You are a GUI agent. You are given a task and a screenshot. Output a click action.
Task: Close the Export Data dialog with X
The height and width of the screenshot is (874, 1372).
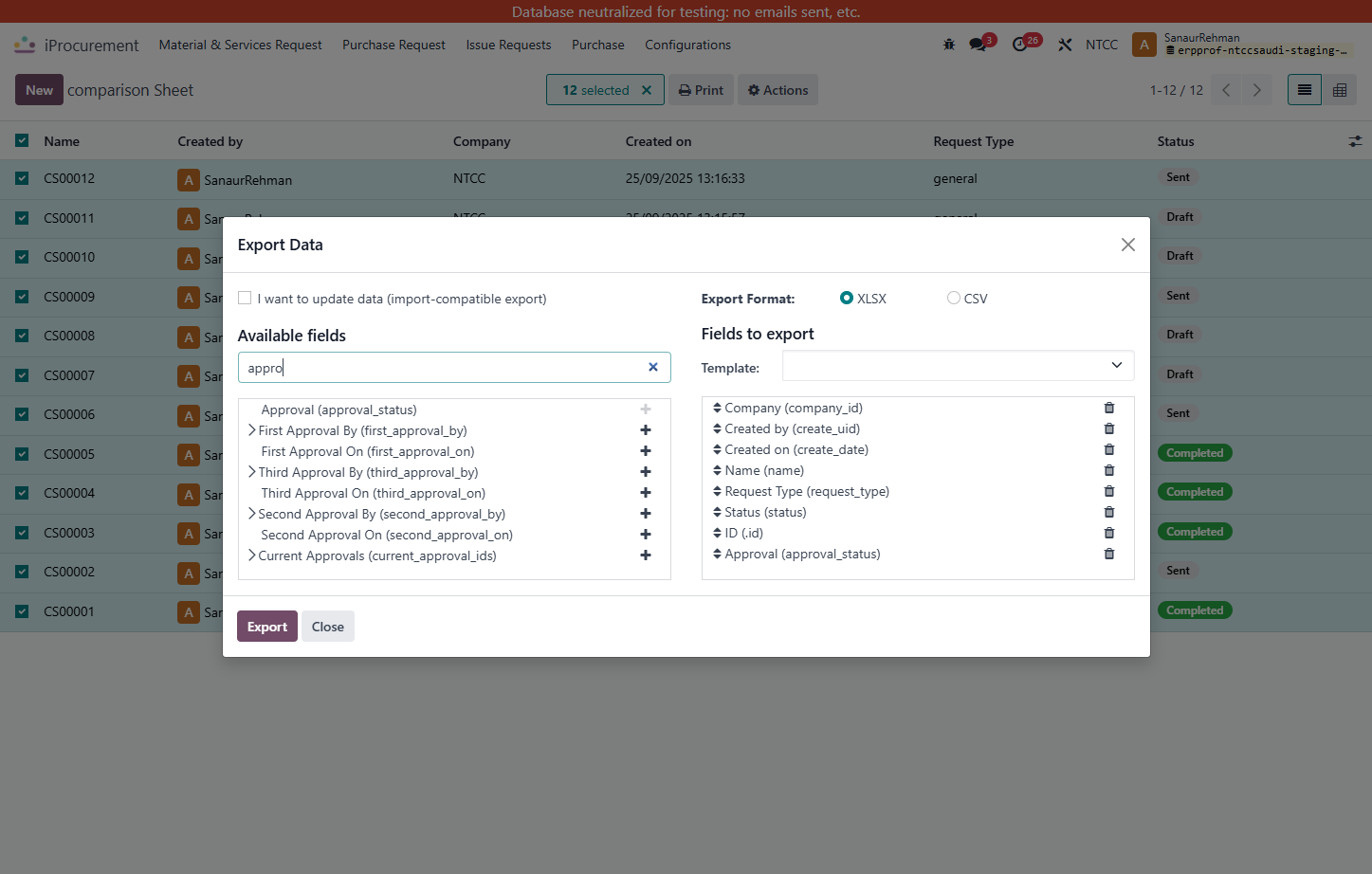click(x=1128, y=245)
